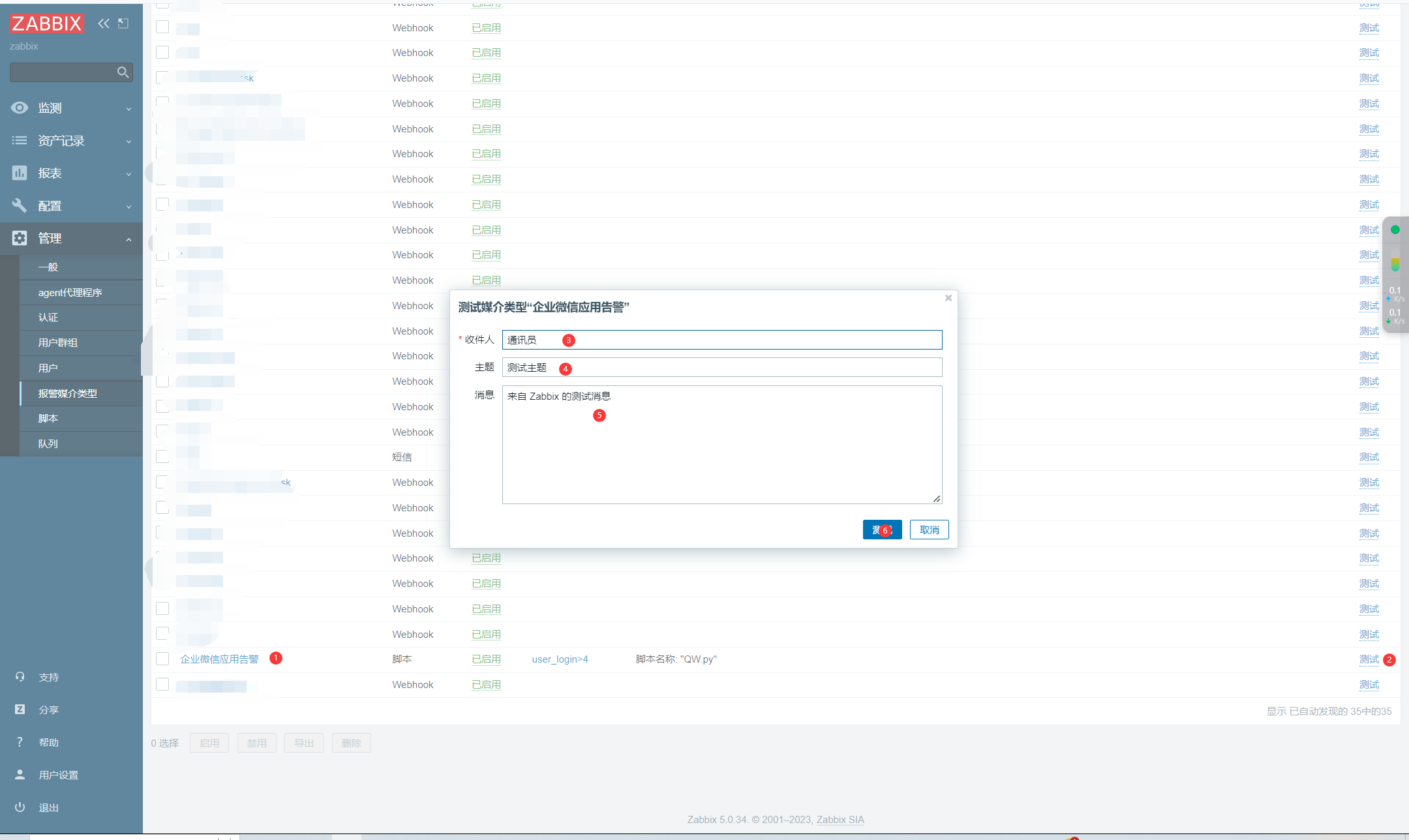Click 测试 link for 企业微信应用告警 row

pos(1369,659)
